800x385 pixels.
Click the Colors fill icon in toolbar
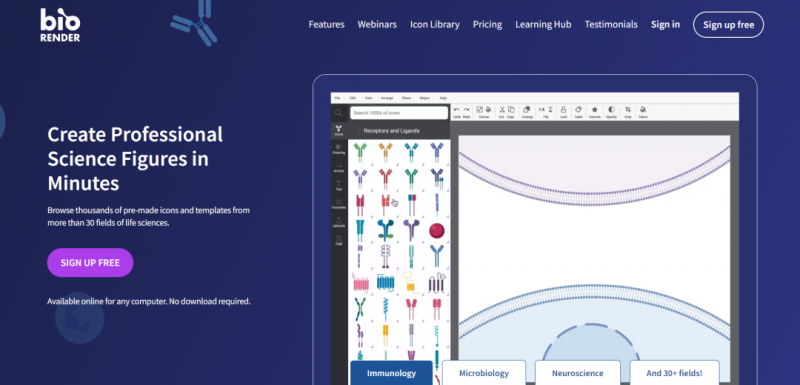643,110
